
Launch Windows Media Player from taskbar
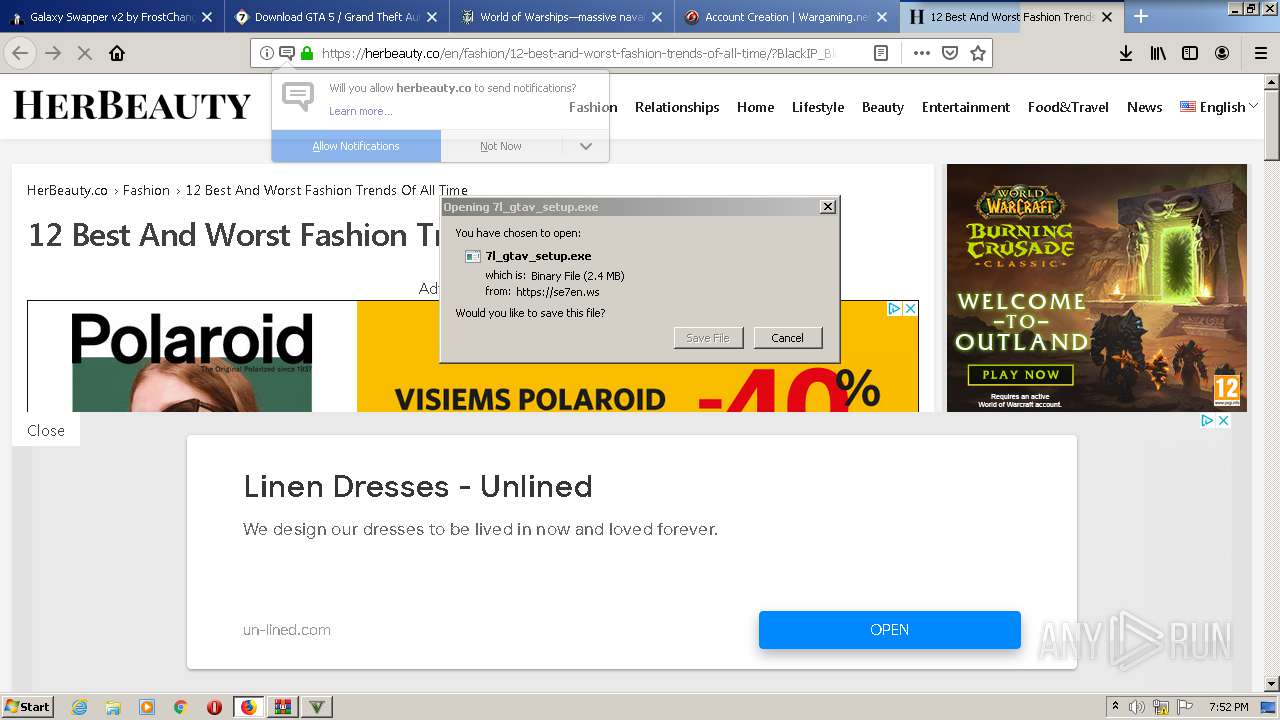(x=147, y=707)
